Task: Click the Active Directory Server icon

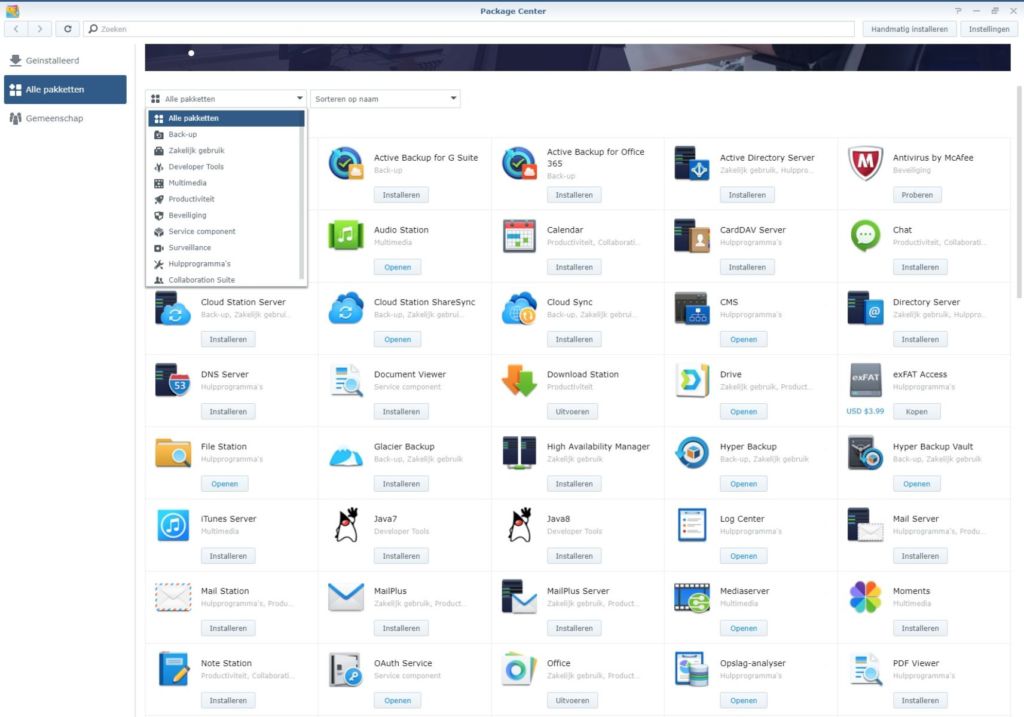Action: click(692, 163)
